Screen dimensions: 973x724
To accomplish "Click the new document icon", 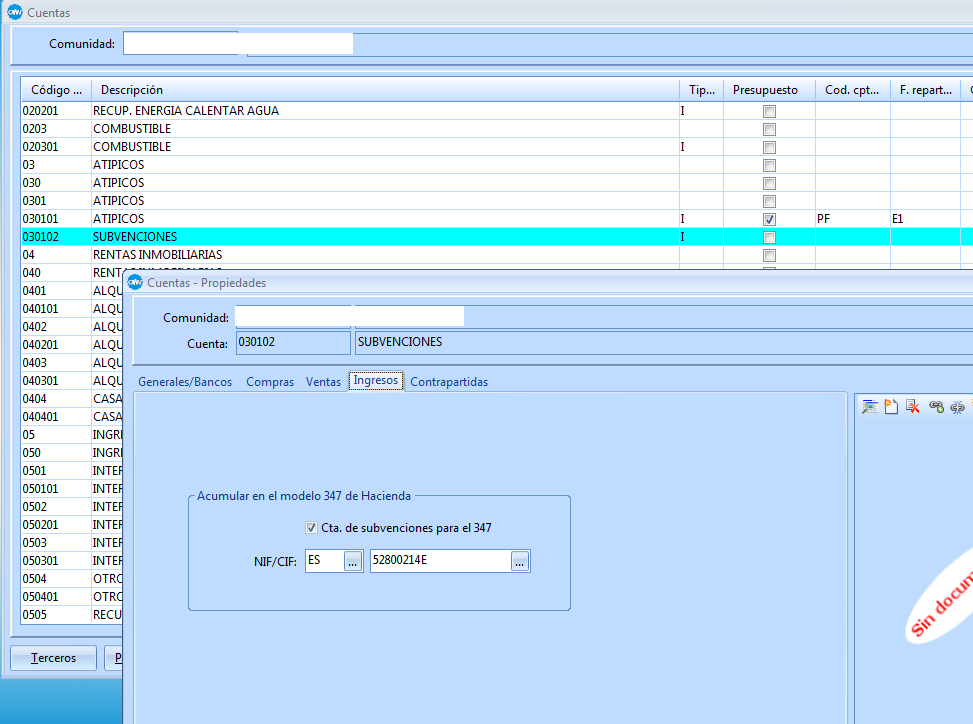I will click(x=890, y=406).
